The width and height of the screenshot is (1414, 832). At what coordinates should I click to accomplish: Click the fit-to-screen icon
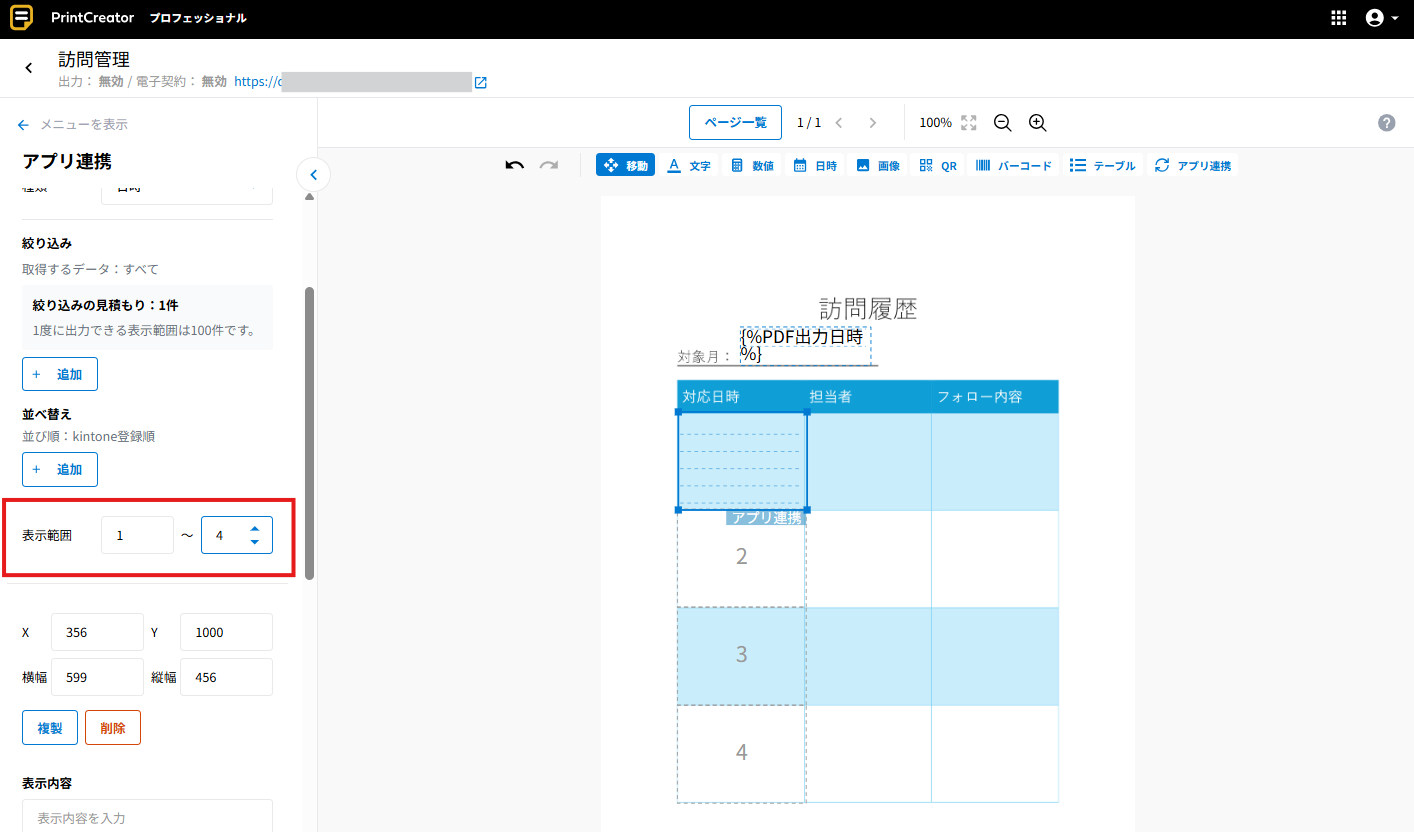pos(968,122)
